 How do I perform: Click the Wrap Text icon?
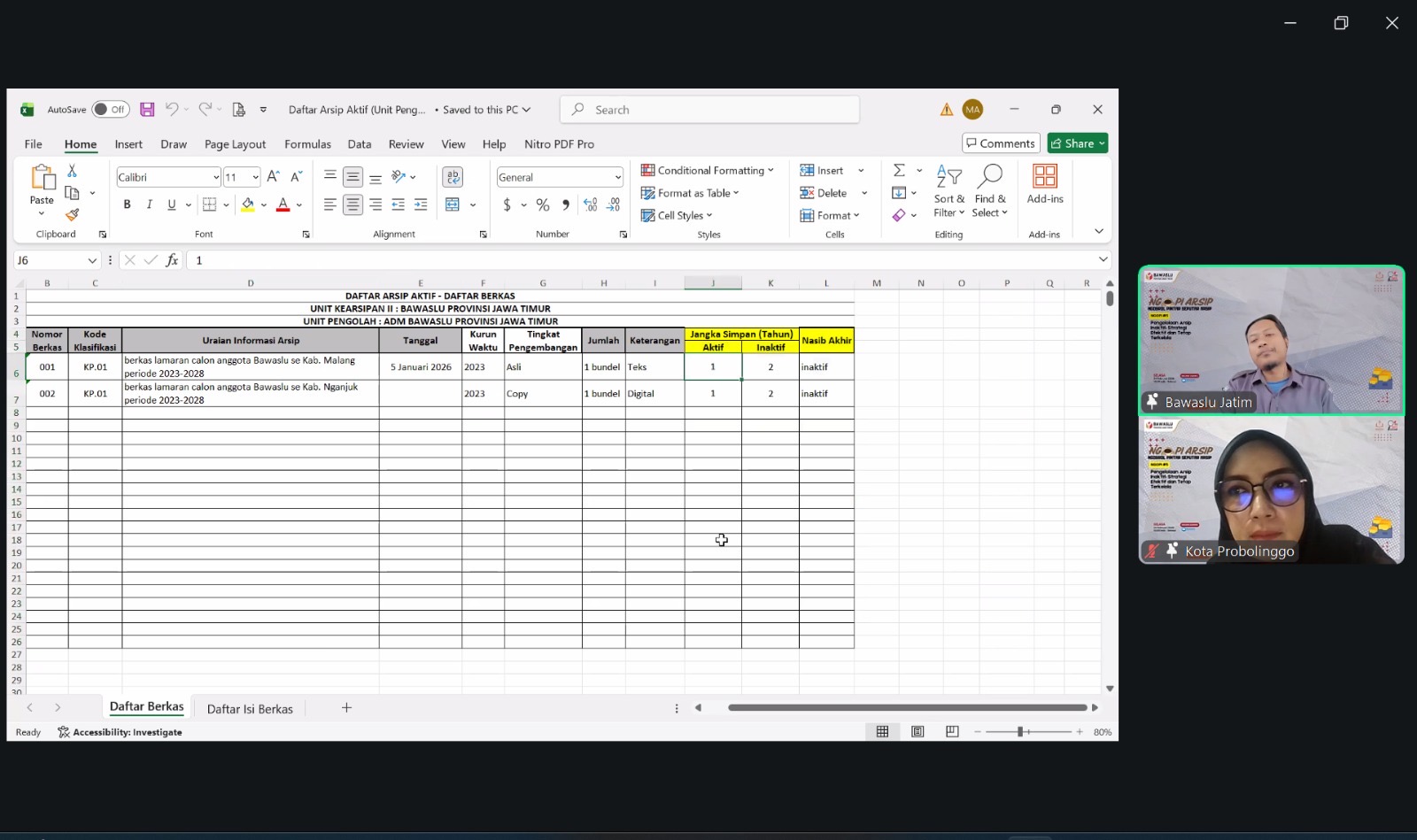pyautogui.click(x=453, y=177)
